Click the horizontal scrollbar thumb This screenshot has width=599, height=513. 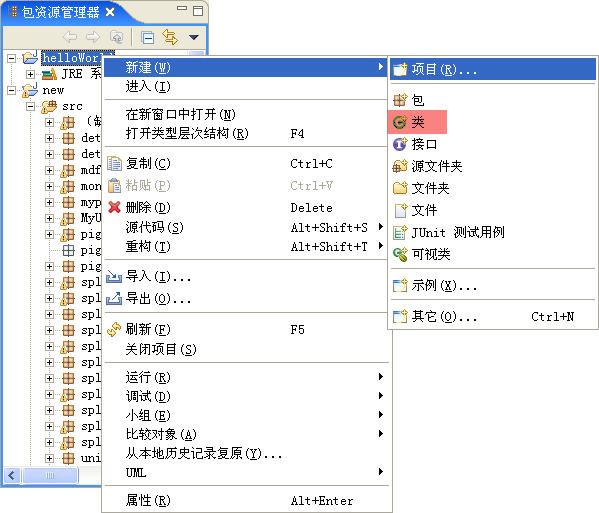[50, 476]
